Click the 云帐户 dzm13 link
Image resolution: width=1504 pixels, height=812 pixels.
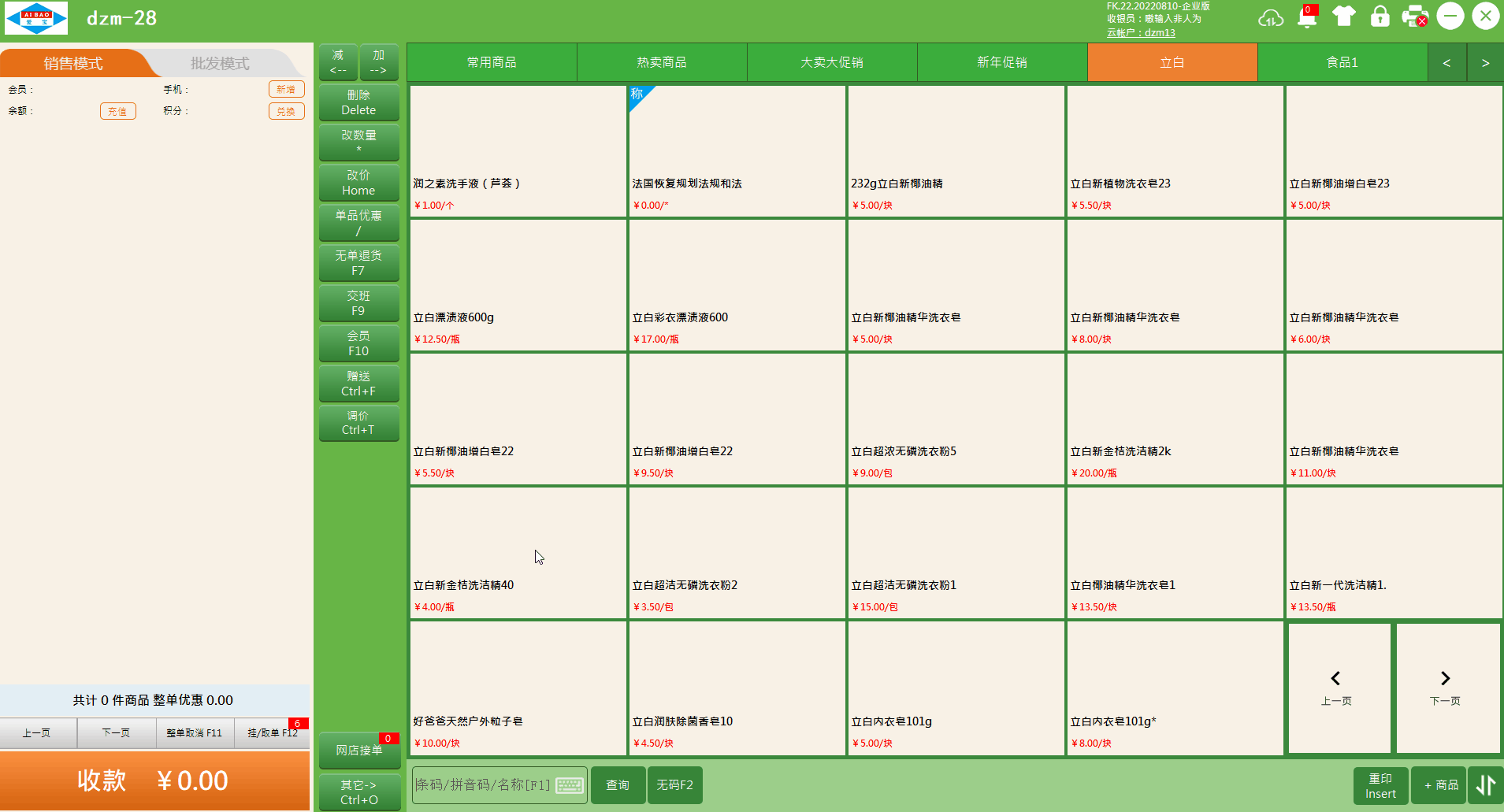coord(1141,32)
